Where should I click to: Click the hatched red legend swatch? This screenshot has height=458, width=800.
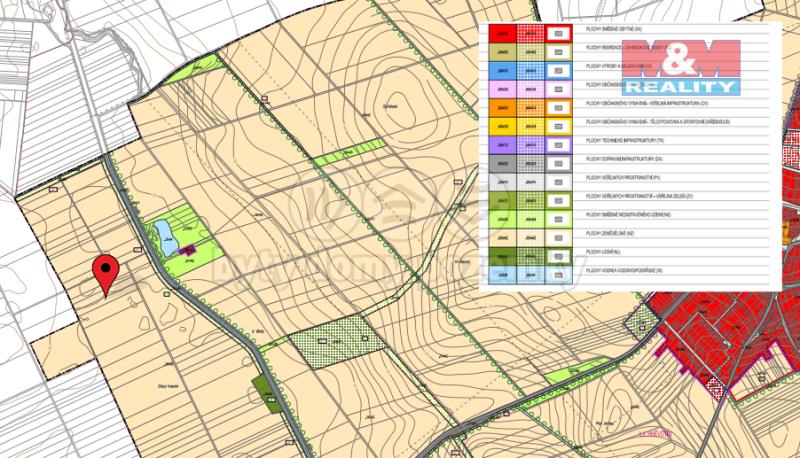pos(531,33)
